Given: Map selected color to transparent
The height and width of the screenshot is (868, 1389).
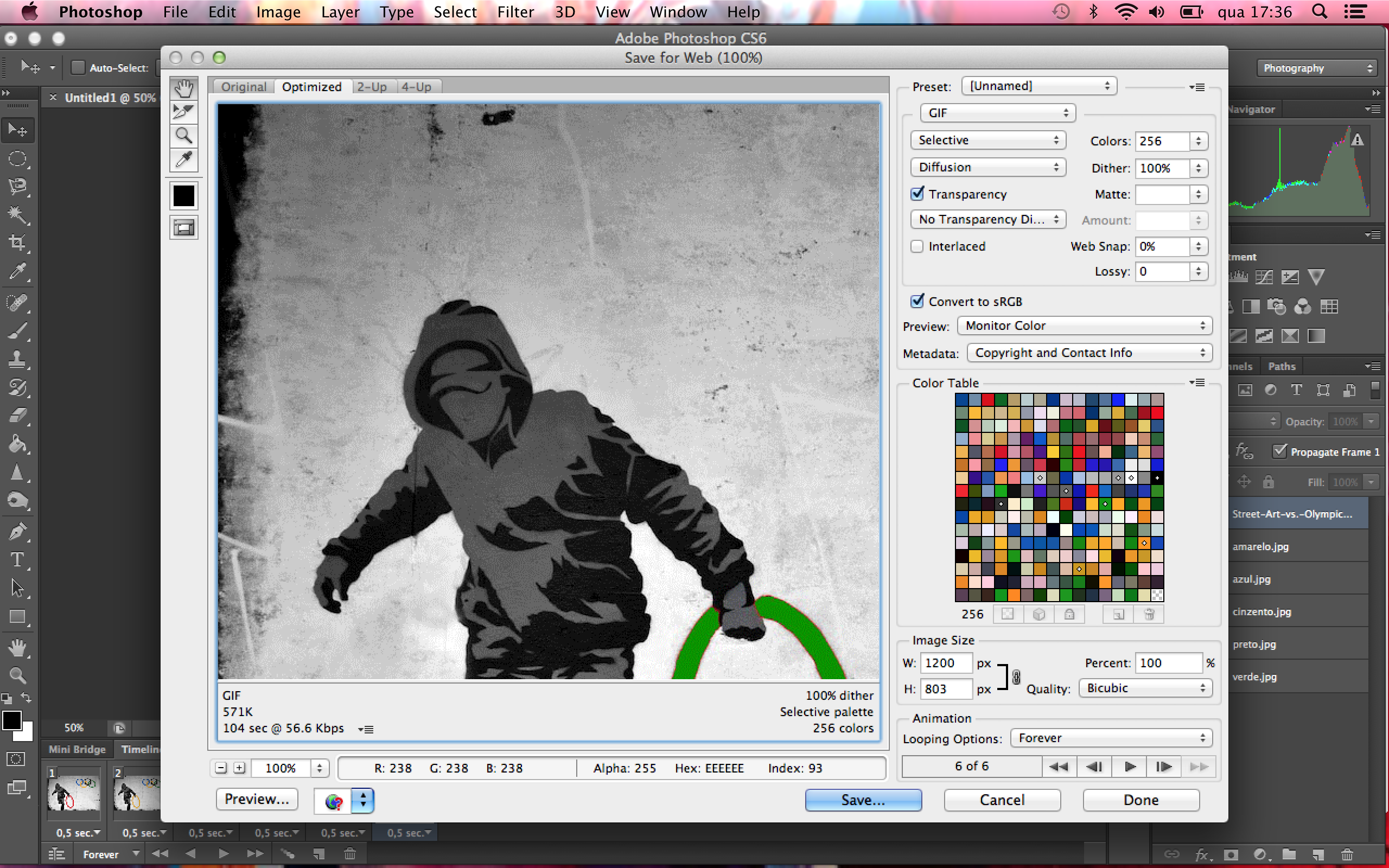Looking at the screenshot, I should (x=1008, y=614).
